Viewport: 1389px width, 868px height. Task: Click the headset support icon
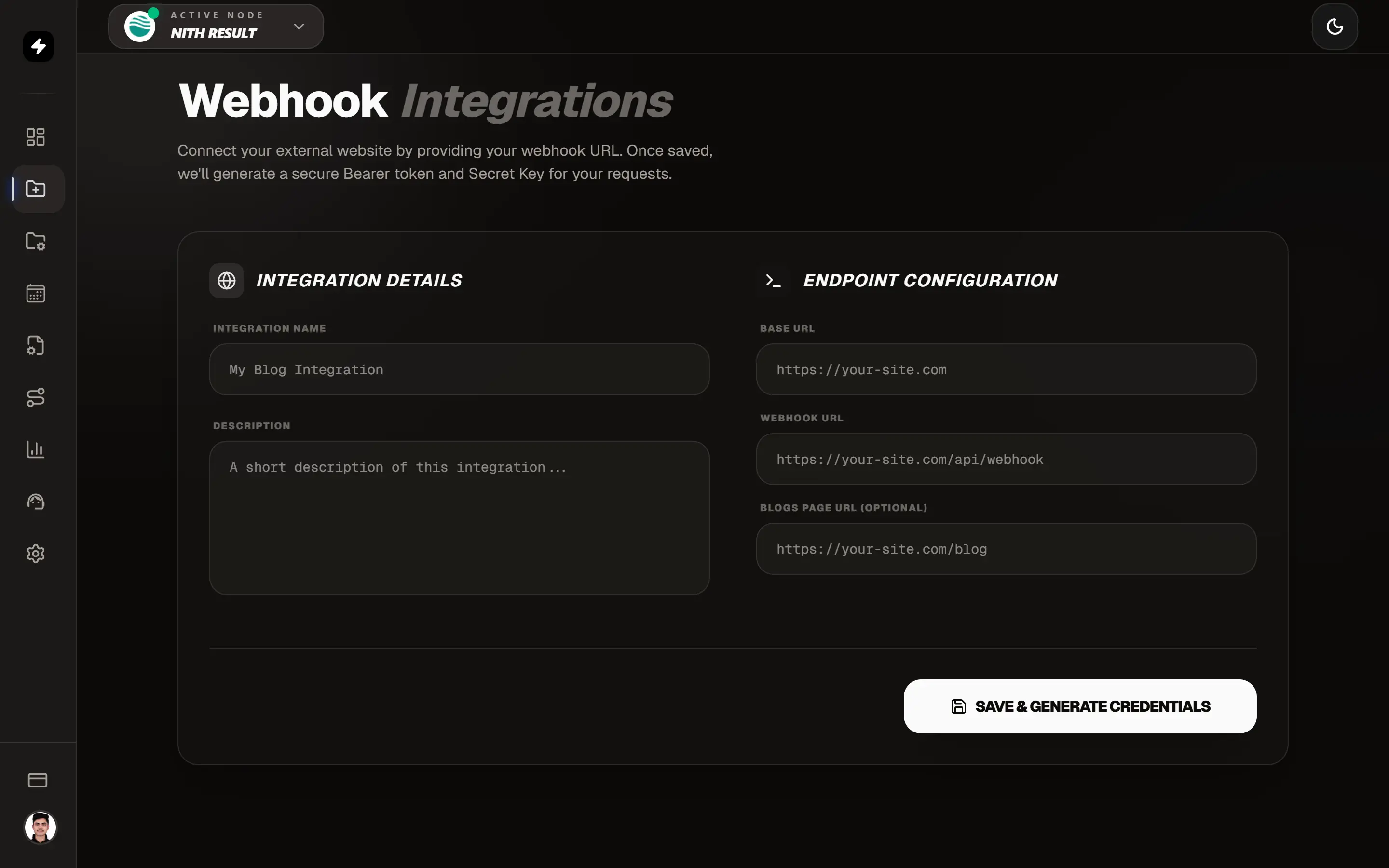36,502
